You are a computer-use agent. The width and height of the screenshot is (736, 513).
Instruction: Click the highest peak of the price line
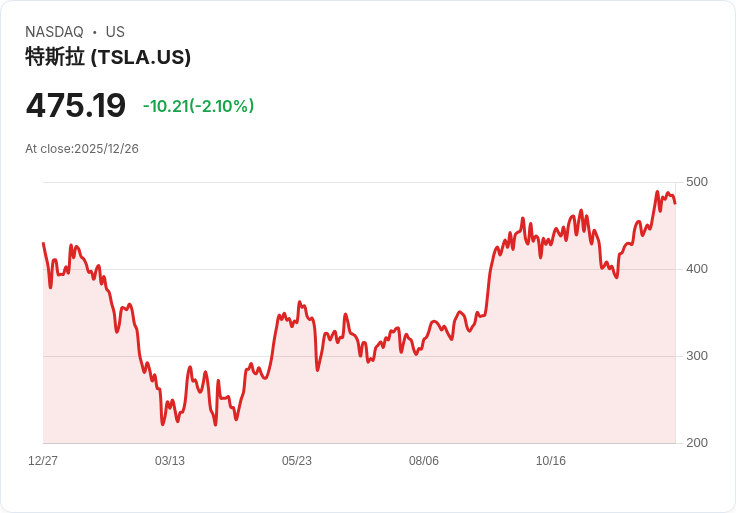(657, 192)
